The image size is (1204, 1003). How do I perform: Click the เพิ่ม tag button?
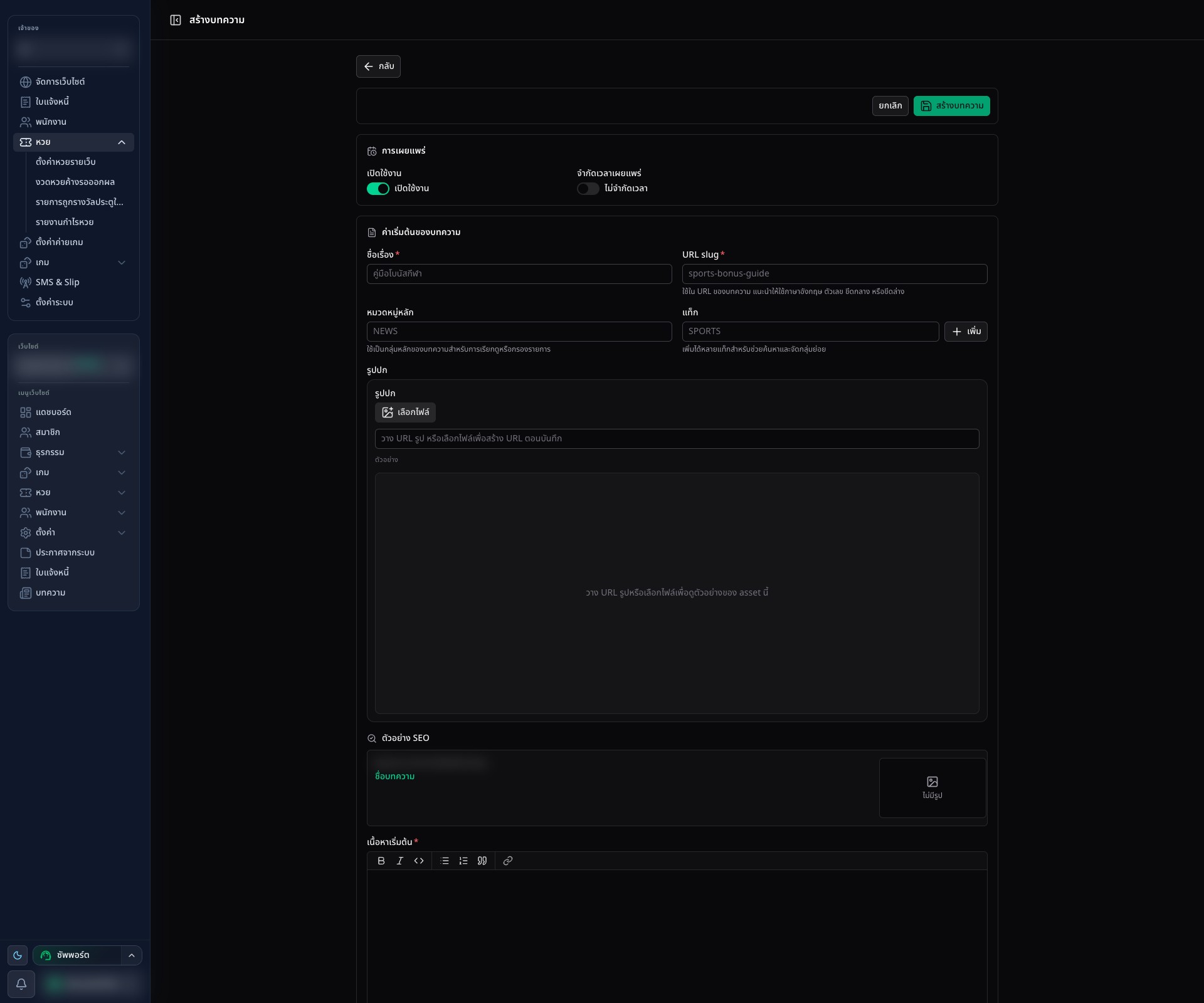click(966, 332)
